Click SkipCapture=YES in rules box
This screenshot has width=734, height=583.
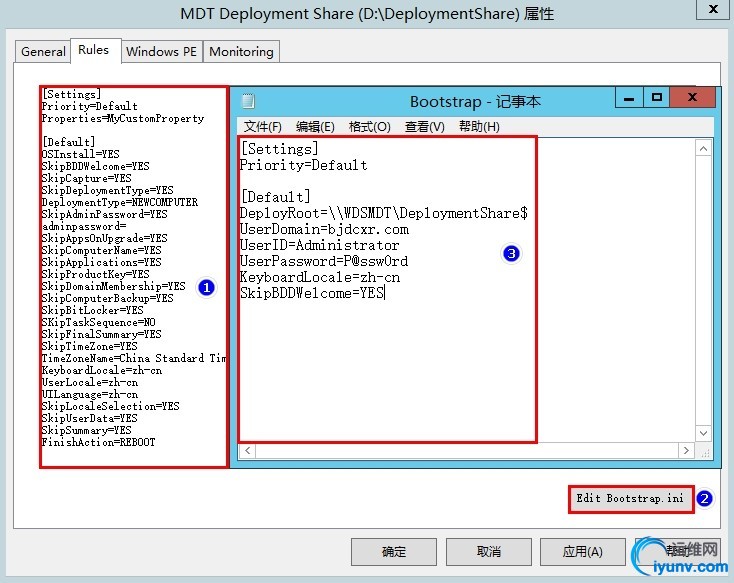[x=87, y=178]
